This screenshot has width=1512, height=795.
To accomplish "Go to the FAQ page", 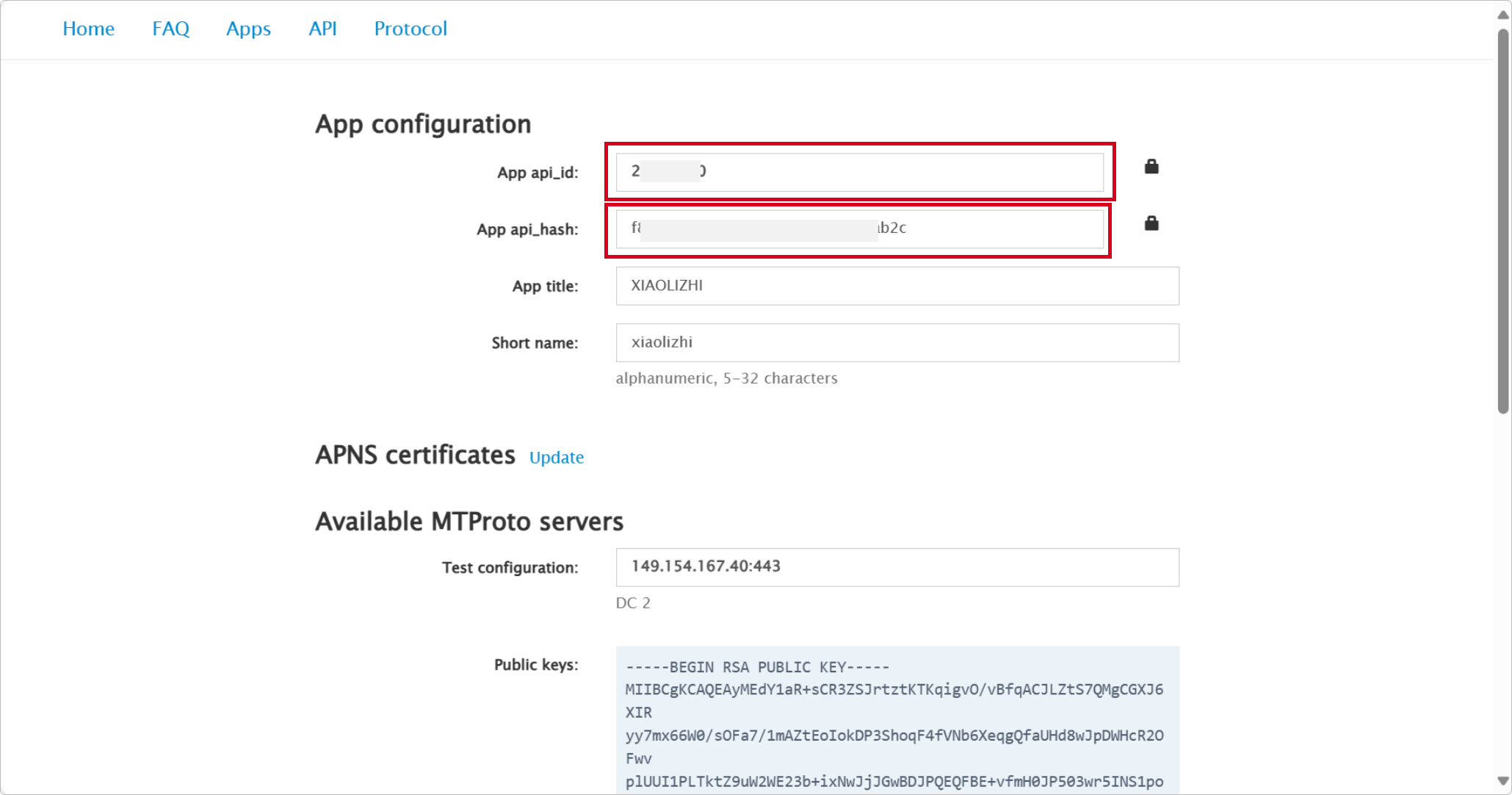I will pos(170,29).
